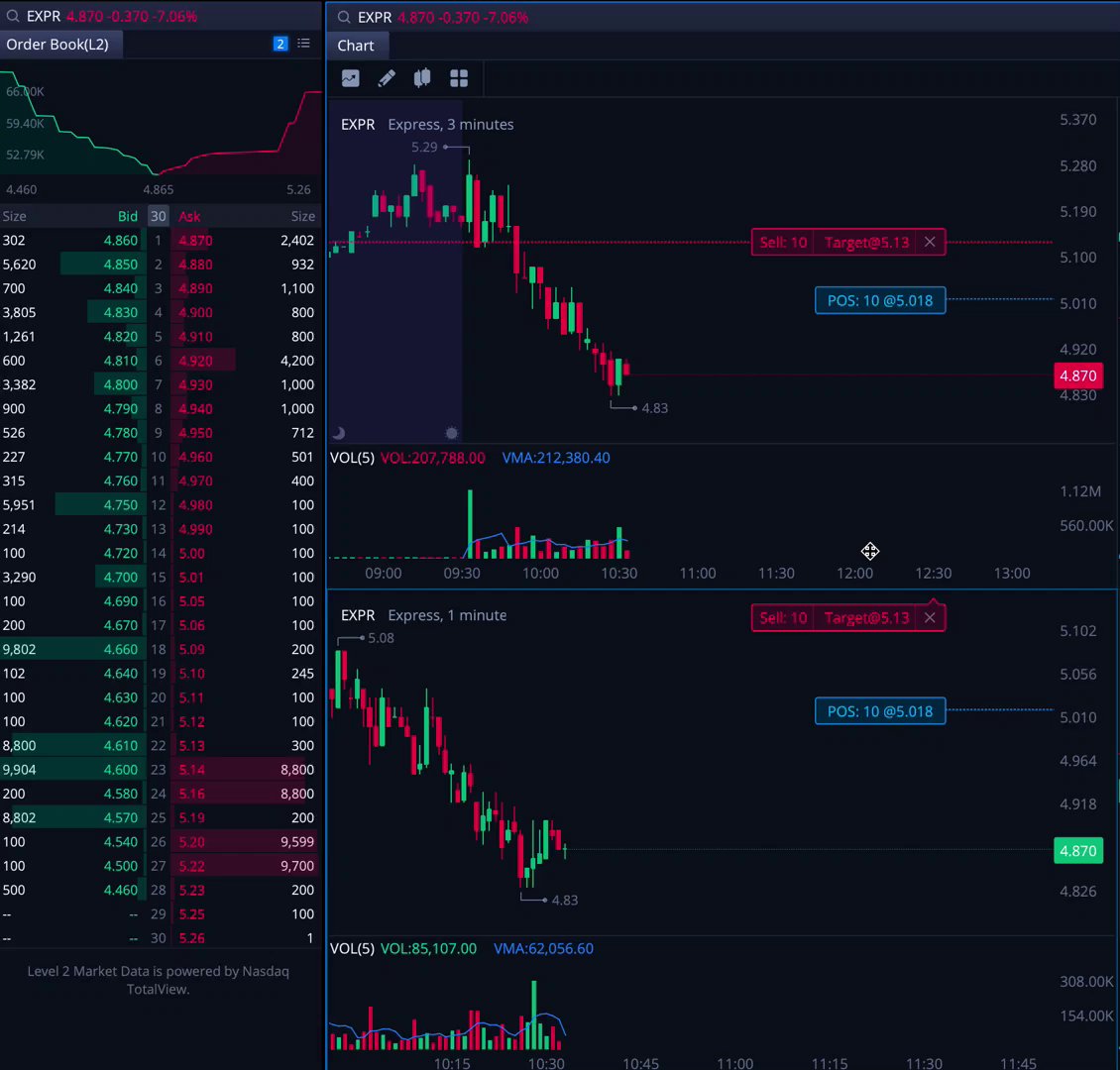Click red 4.870 price tag on 3 minute chart
1120x1070 pixels.
[1077, 375]
